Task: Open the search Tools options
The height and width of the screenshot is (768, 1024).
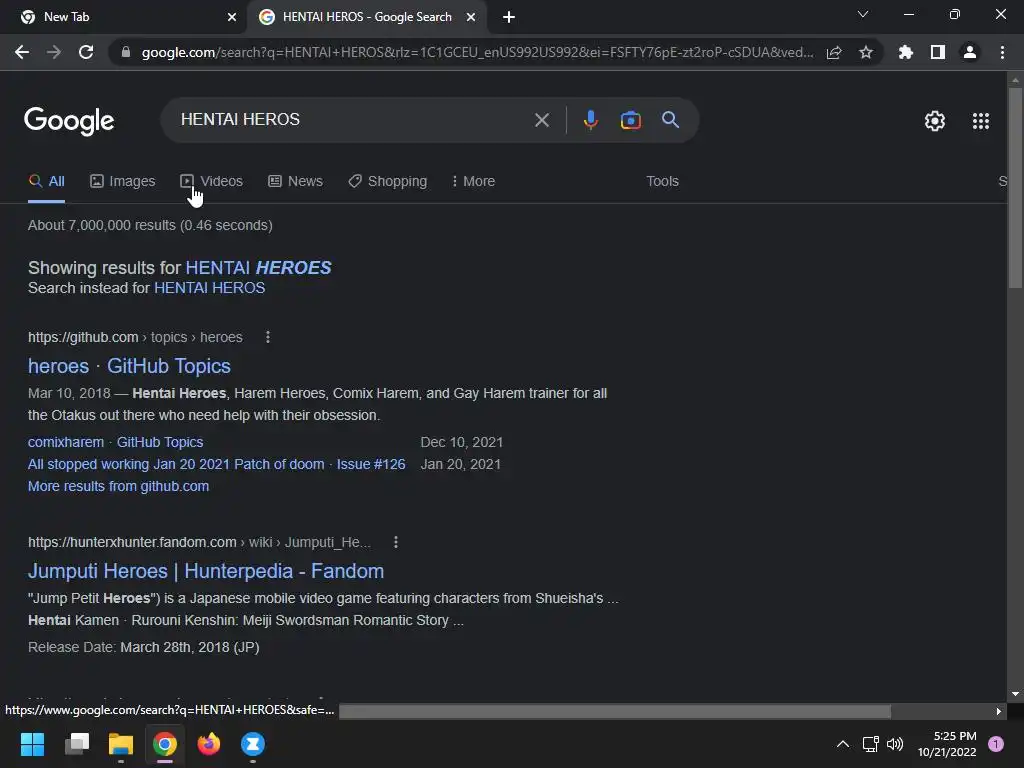Action: point(662,181)
